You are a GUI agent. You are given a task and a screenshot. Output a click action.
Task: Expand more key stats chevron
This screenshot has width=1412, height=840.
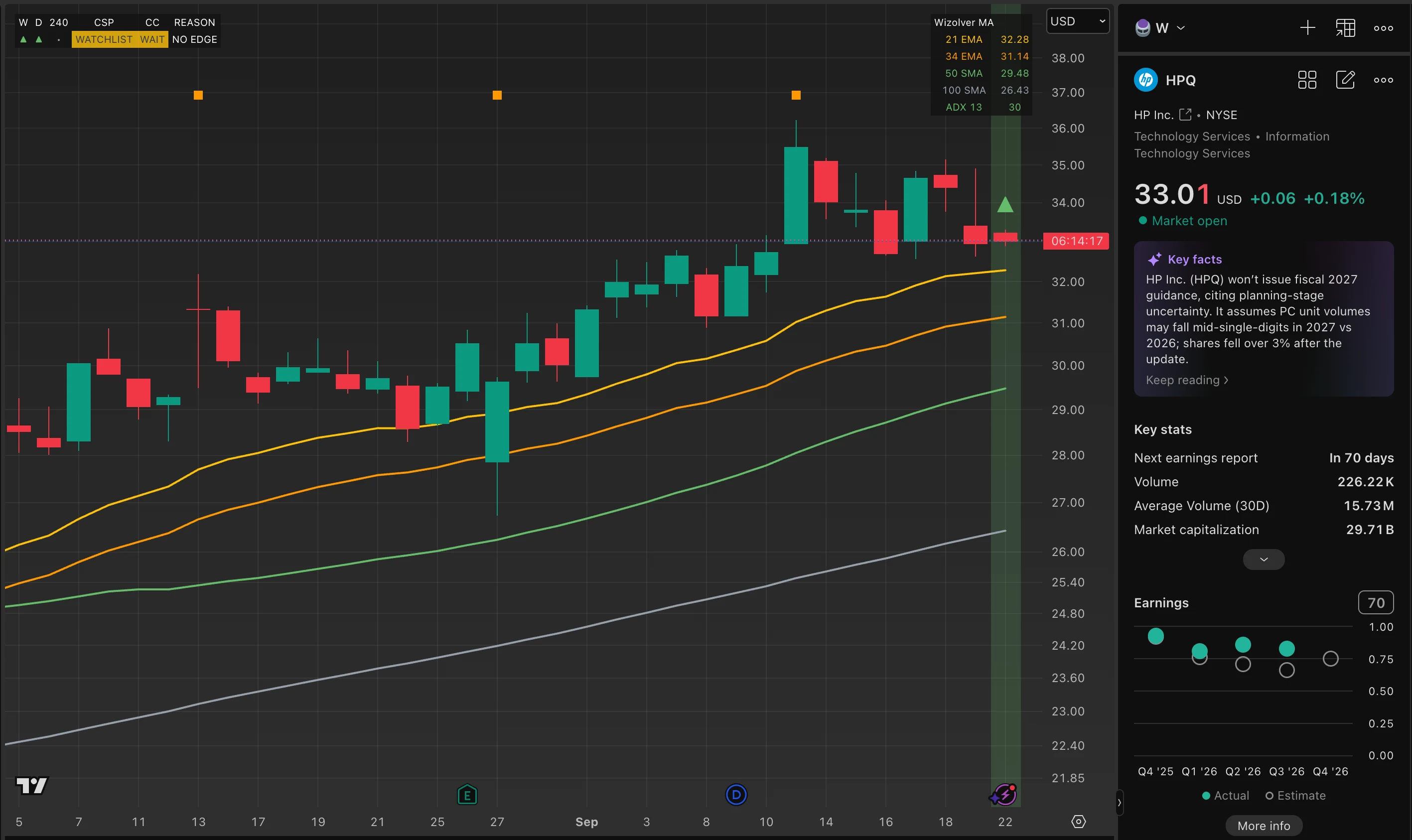(1263, 559)
